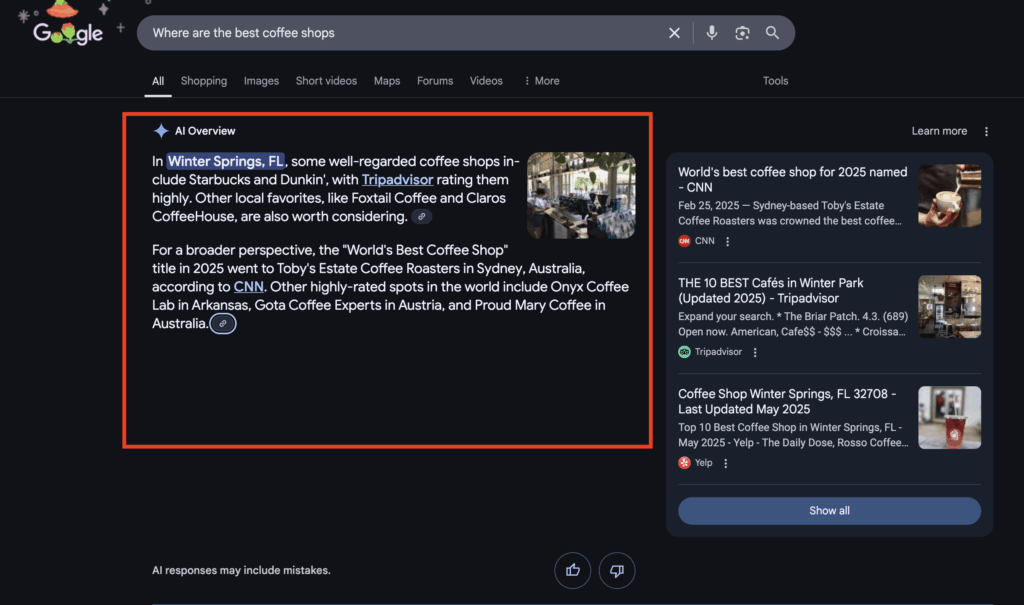Open World's best coffee shop CNN result
The width and height of the screenshot is (1024, 605).
(x=792, y=180)
